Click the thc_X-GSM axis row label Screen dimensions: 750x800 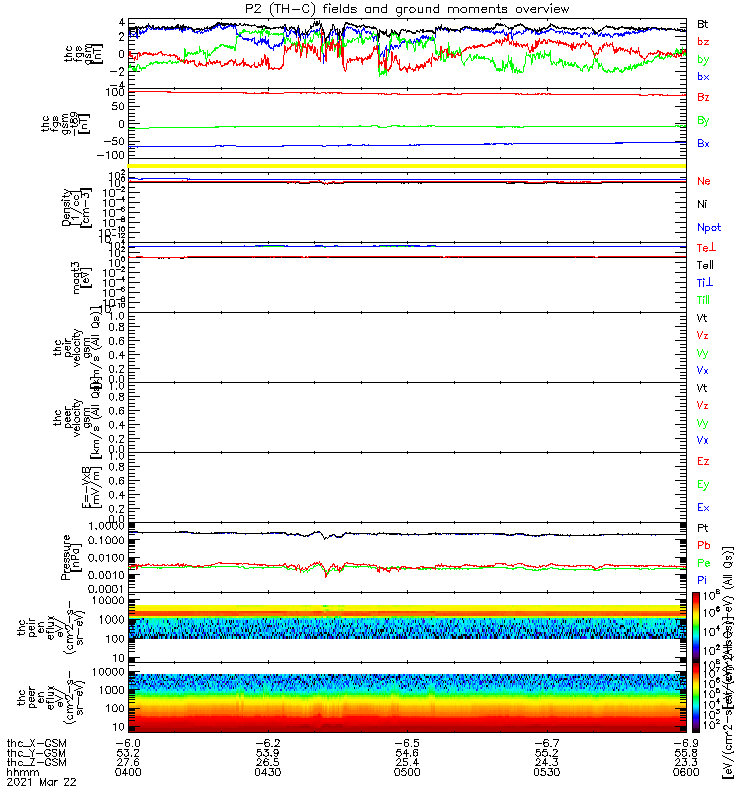[x=37, y=743]
